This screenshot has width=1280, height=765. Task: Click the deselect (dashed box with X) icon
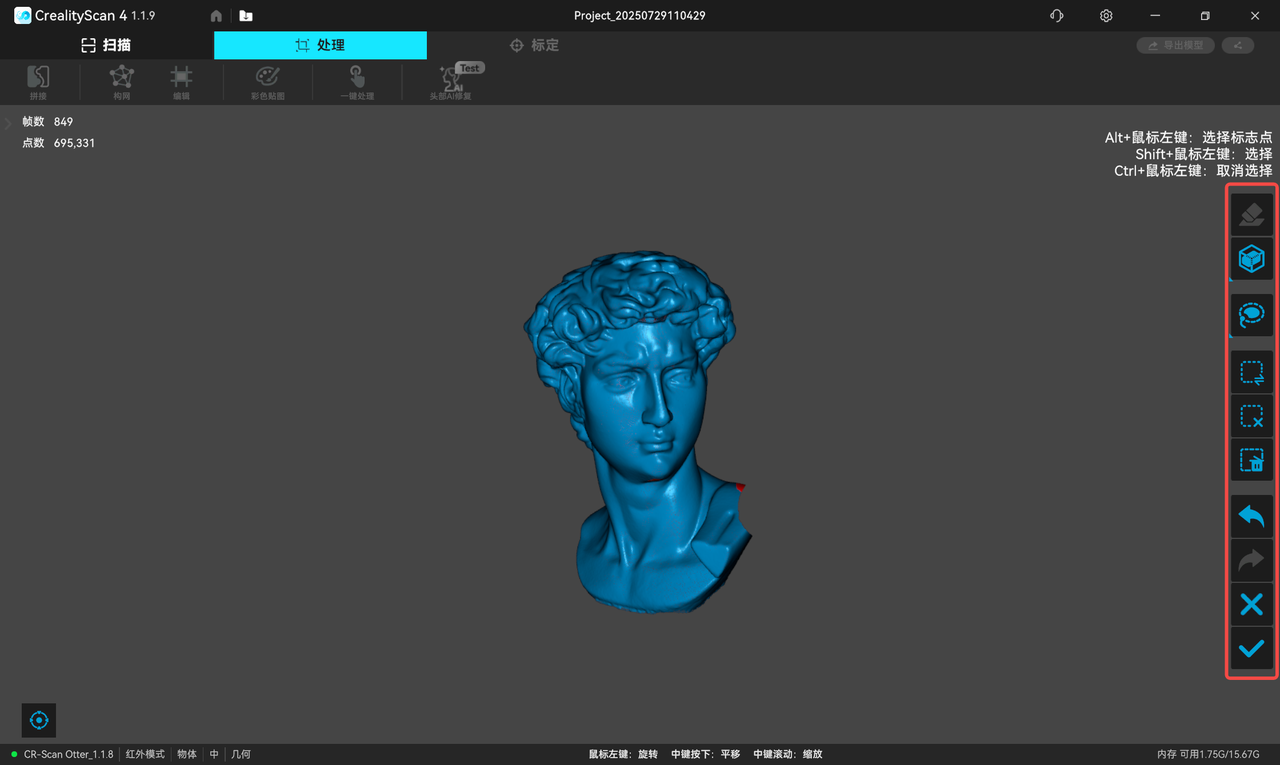[x=1251, y=416]
